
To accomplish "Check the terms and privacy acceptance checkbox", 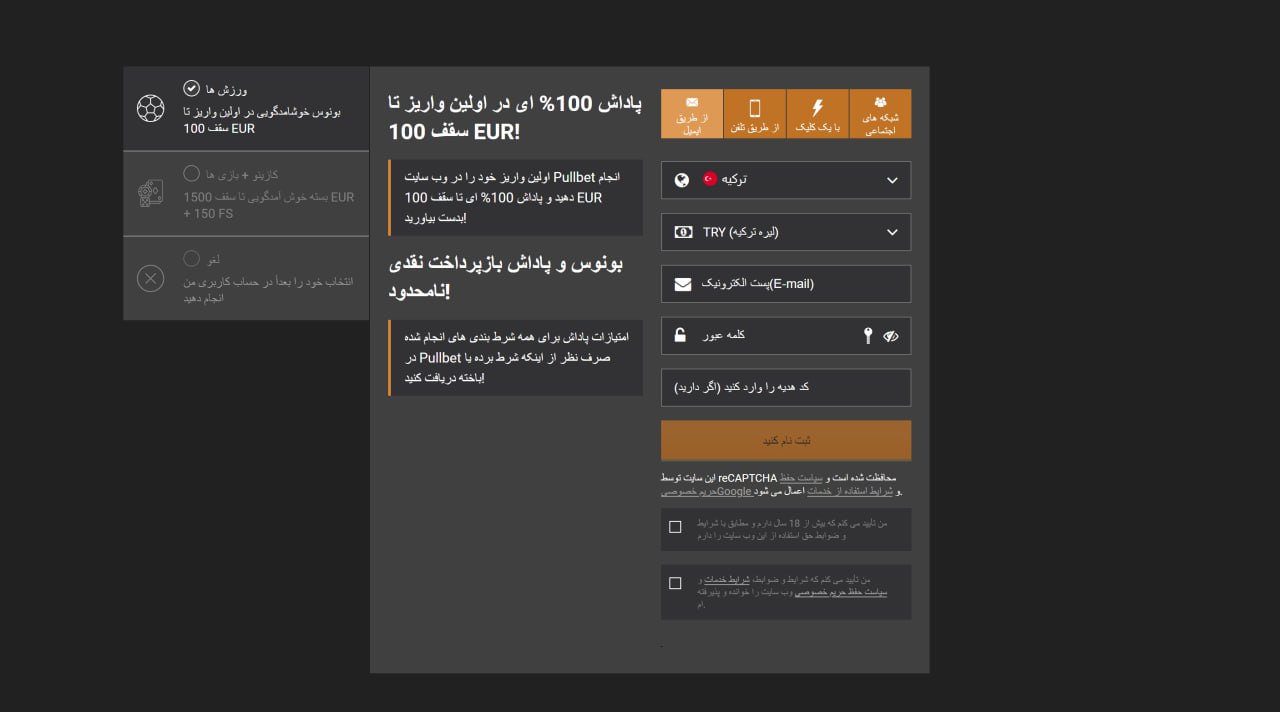I will pyautogui.click(x=675, y=582).
